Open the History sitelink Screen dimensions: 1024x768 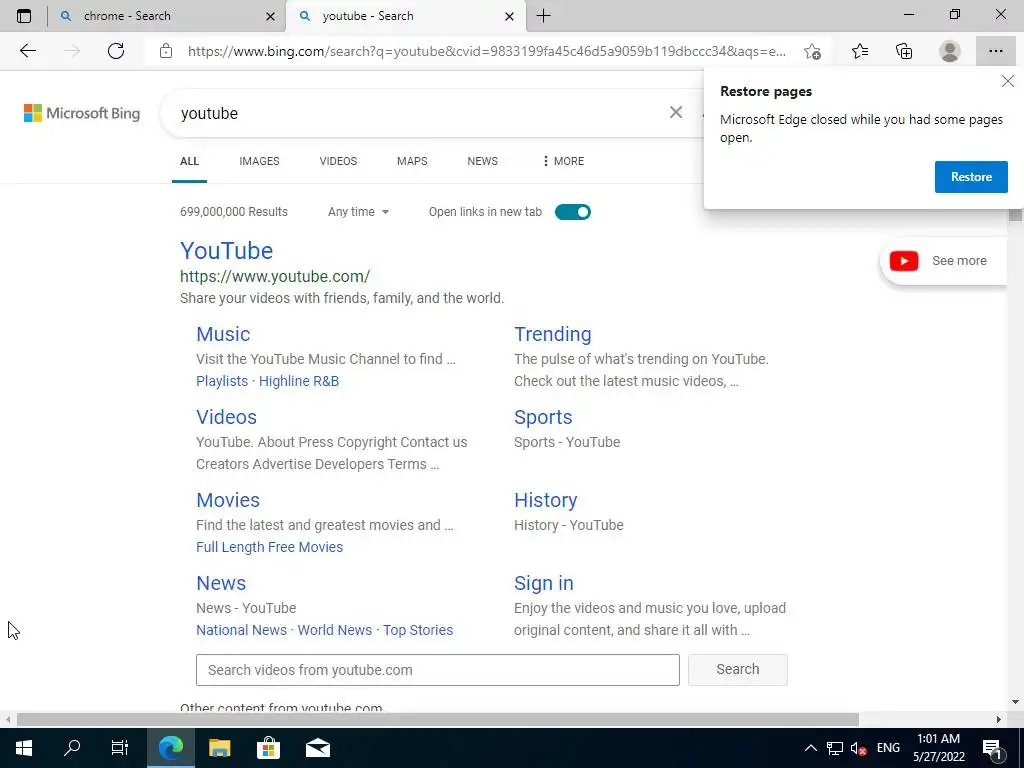point(545,500)
